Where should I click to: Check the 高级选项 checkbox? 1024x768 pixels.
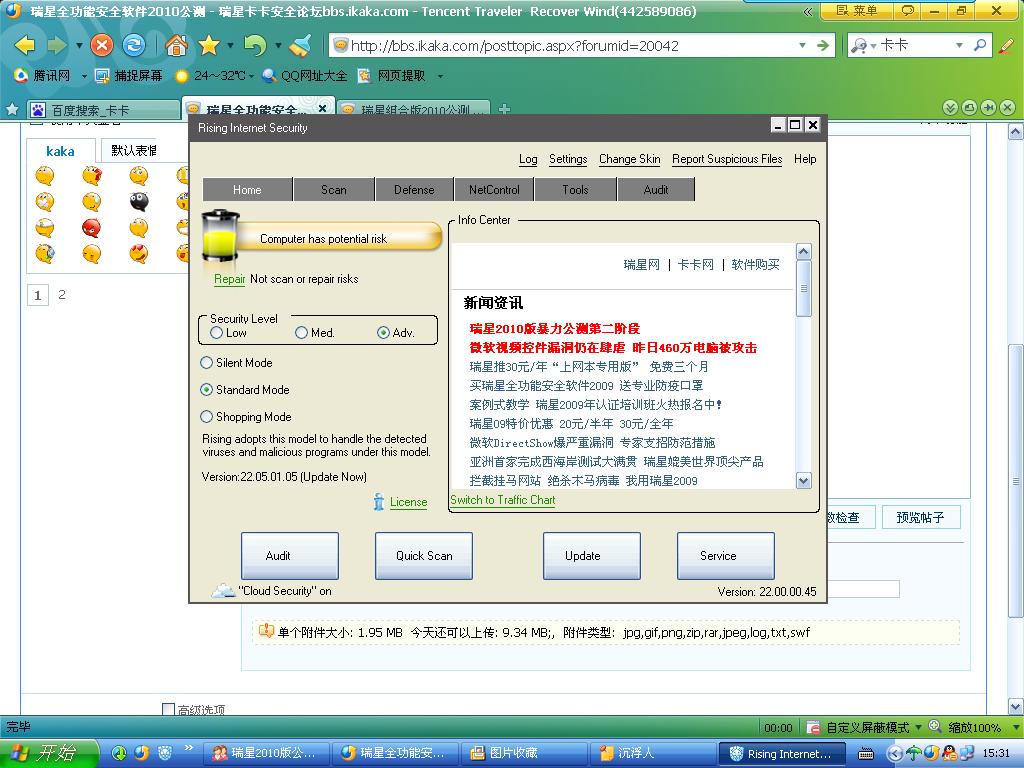[168, 709]
